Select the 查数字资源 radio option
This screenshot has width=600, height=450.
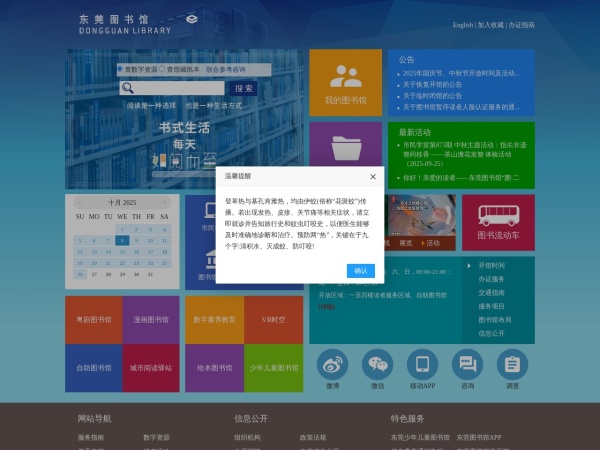coord(120,69)
